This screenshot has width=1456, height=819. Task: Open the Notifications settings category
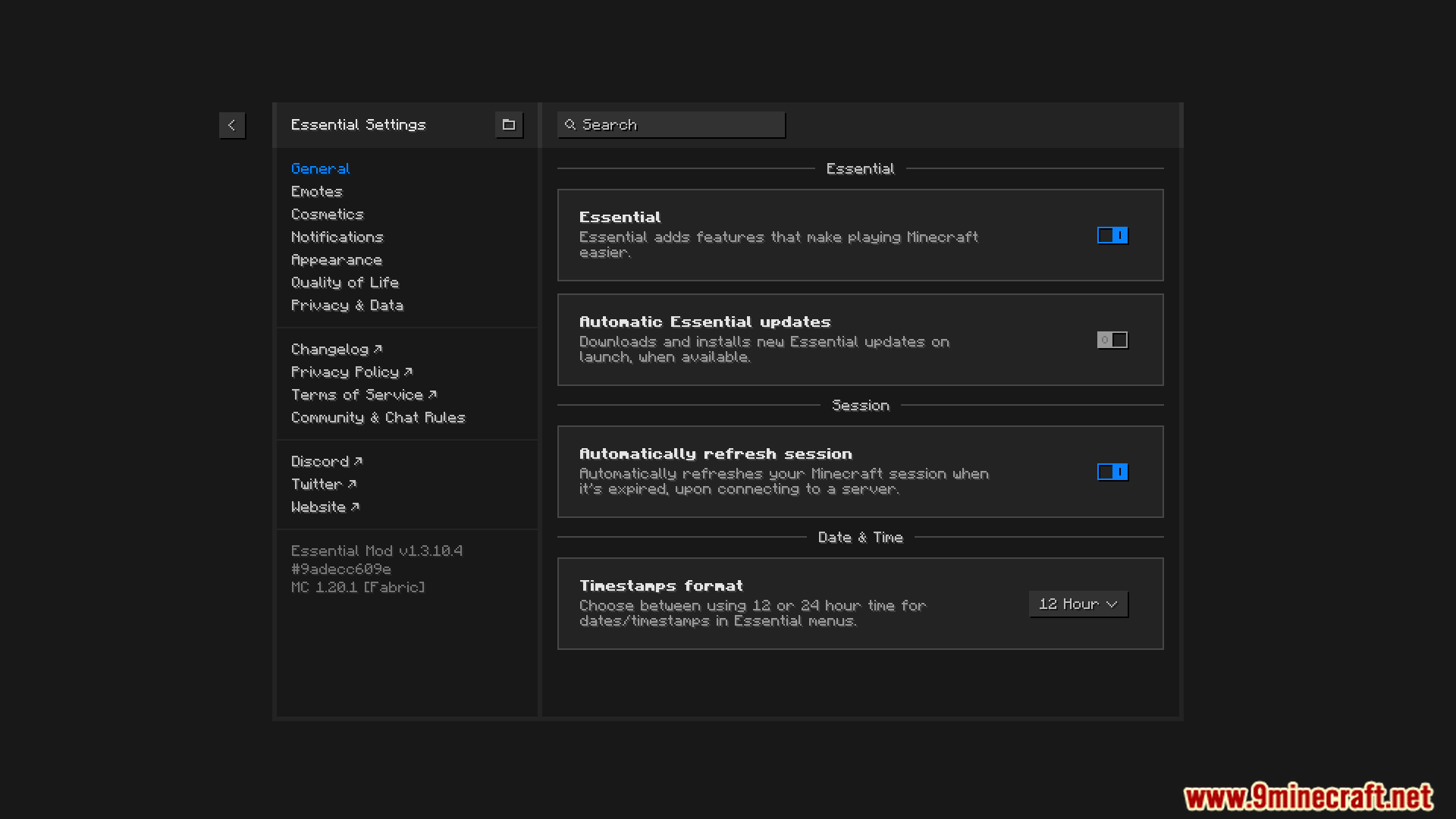[x=337, y=237]
